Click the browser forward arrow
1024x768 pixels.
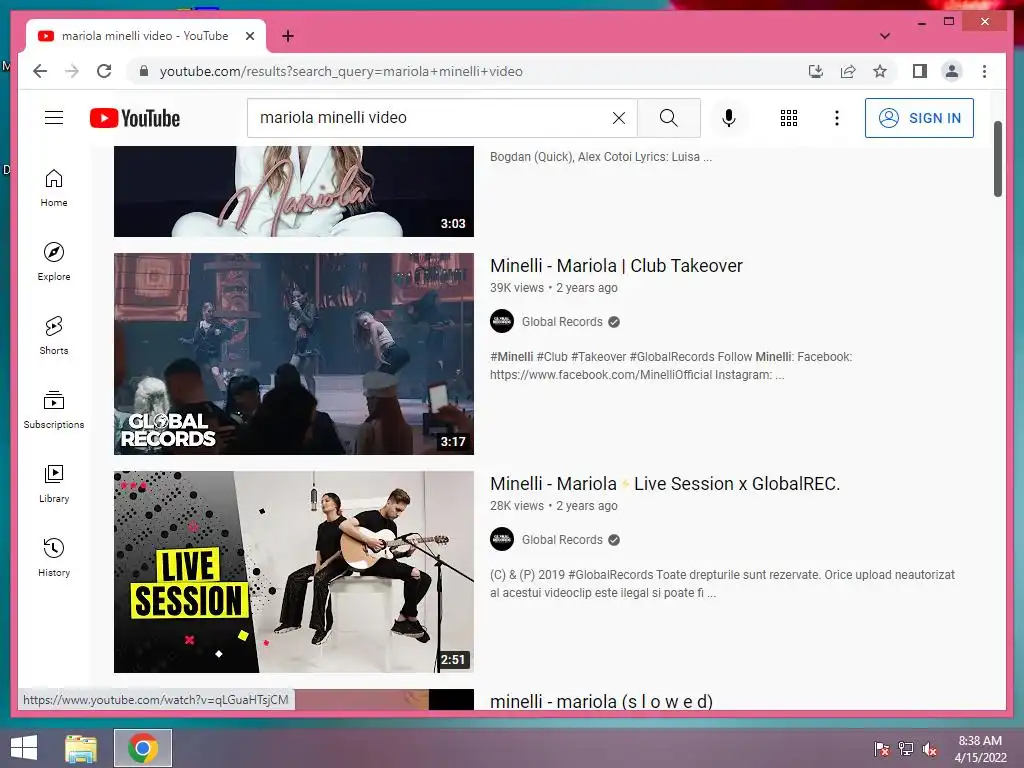pos(72,71)
